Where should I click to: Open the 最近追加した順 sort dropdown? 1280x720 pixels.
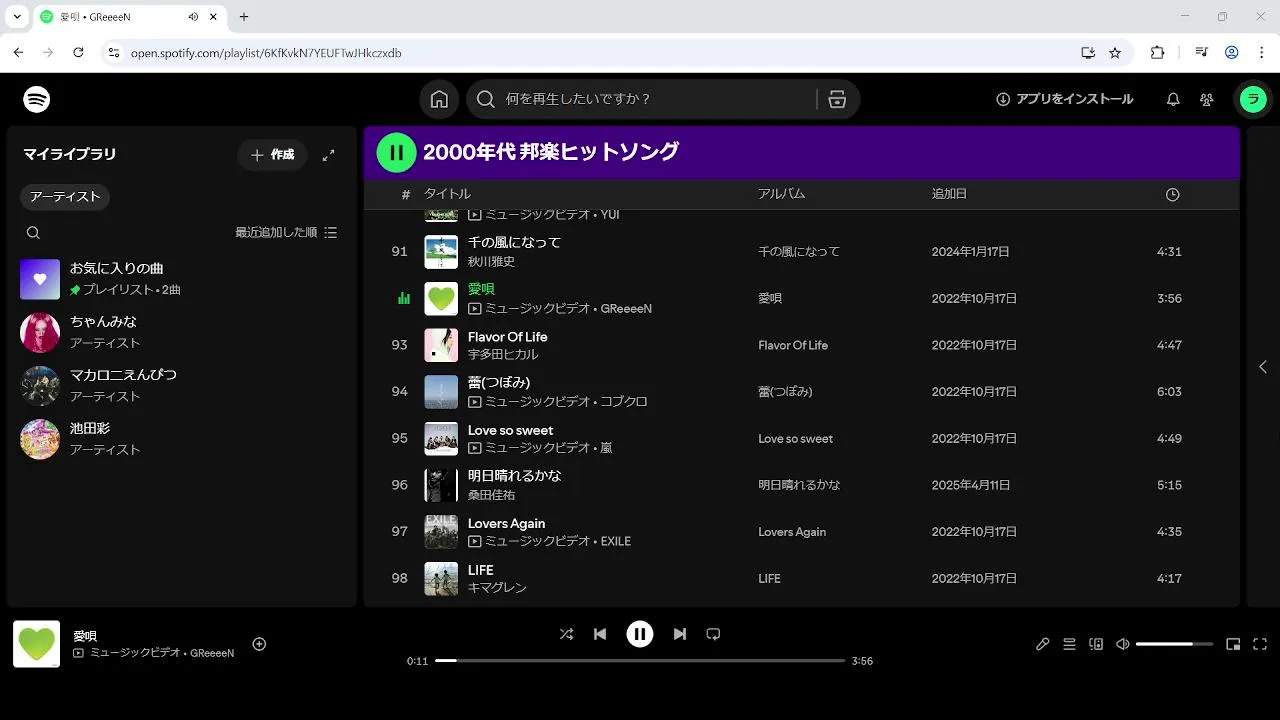pos(286,232)
